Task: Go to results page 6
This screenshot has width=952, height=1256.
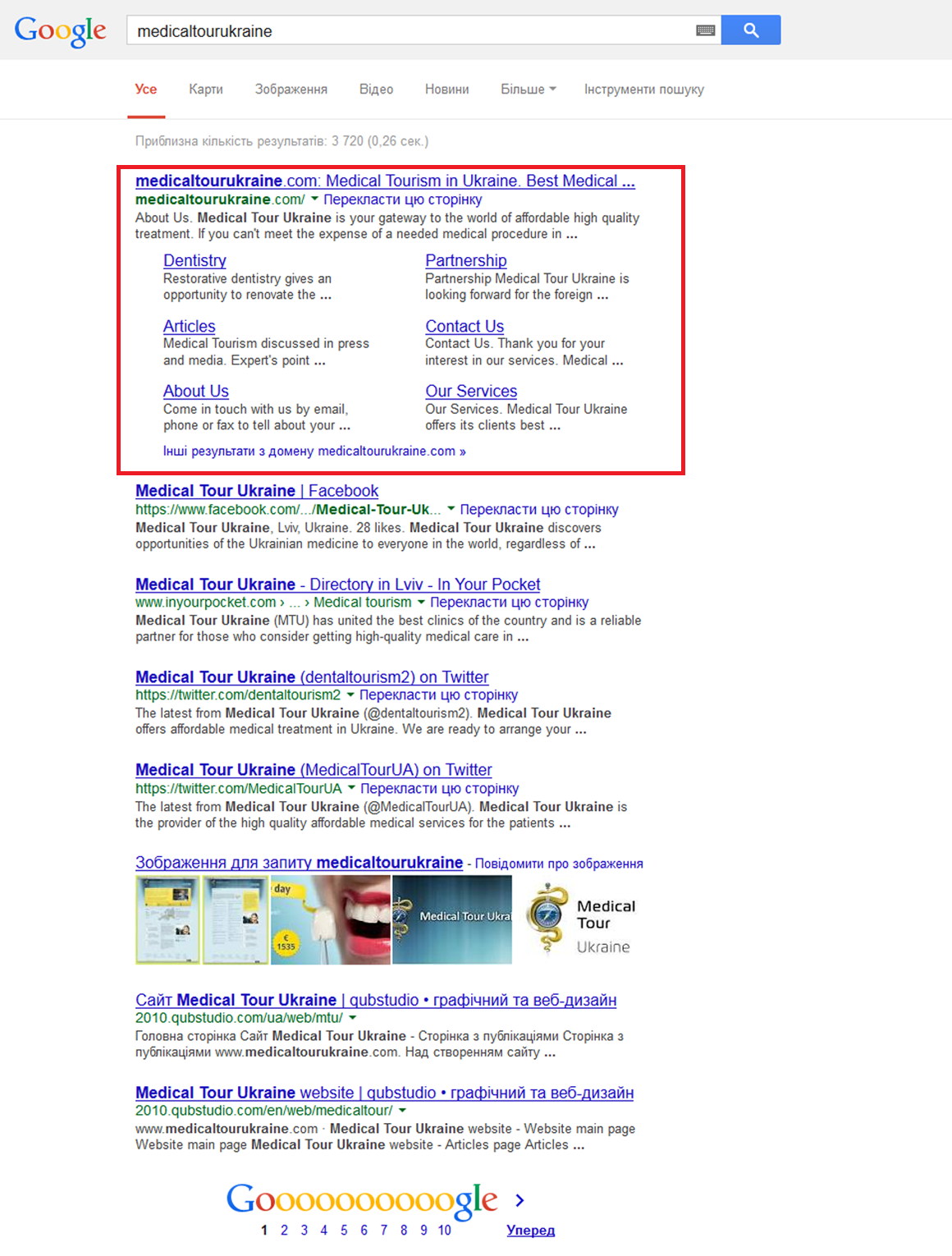Action: [x=364, y=1230]
